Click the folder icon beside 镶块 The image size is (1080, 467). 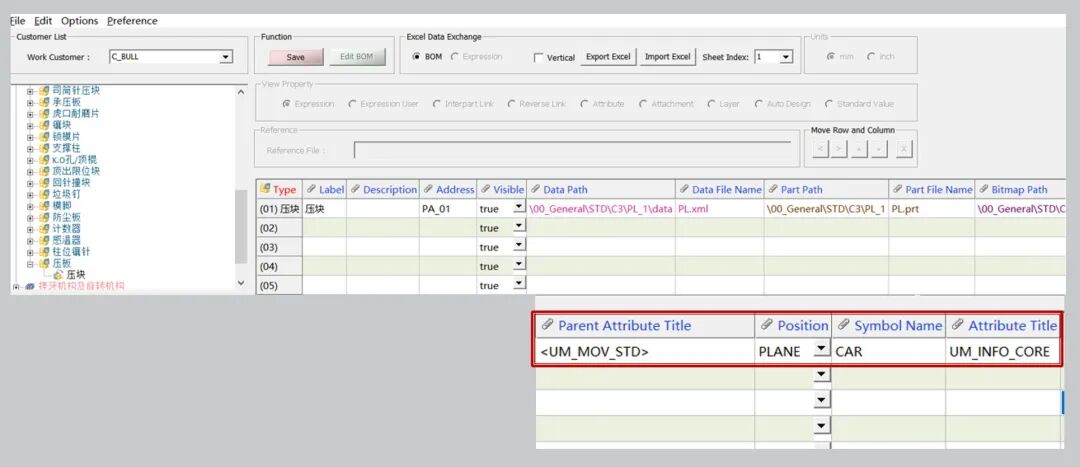click(45, 125)
